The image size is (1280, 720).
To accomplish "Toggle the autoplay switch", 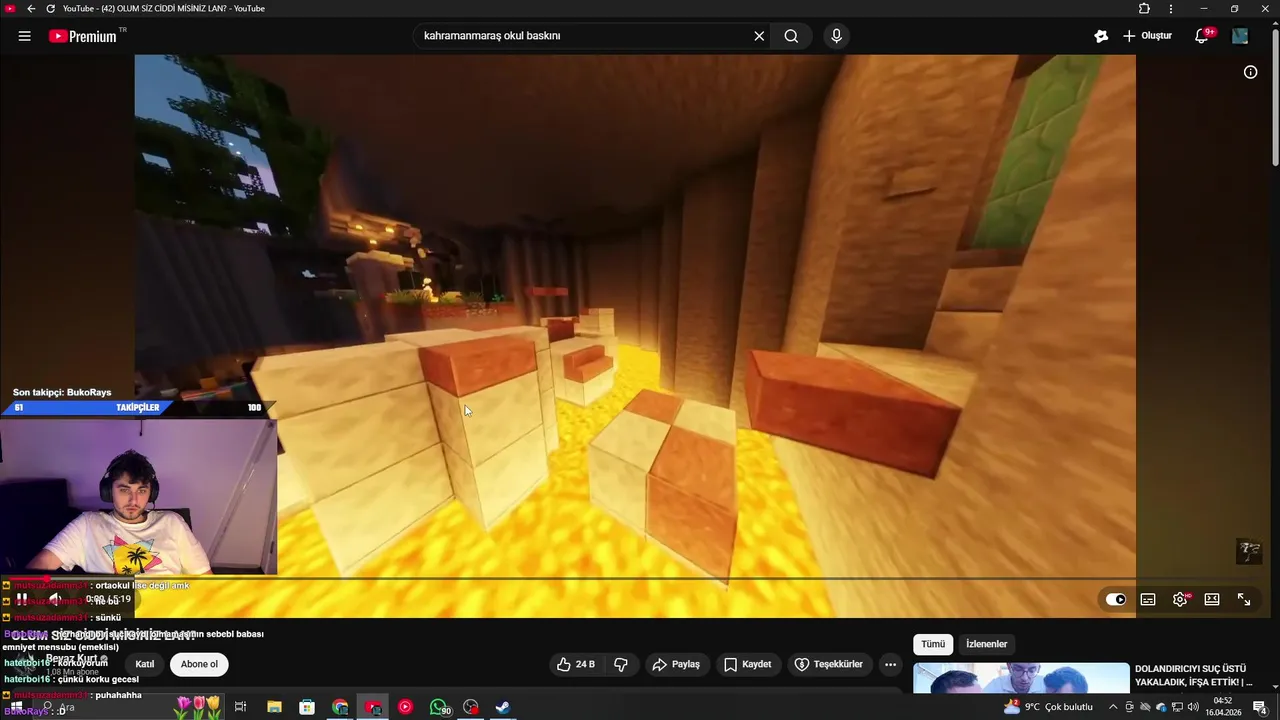I will [x=1116, y=599].
